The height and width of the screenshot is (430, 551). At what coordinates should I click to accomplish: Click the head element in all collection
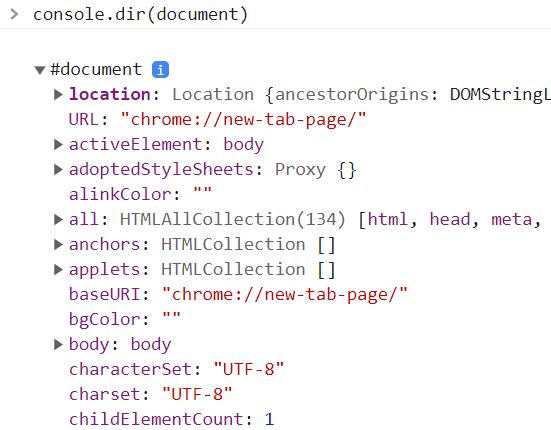pos(450,220)
